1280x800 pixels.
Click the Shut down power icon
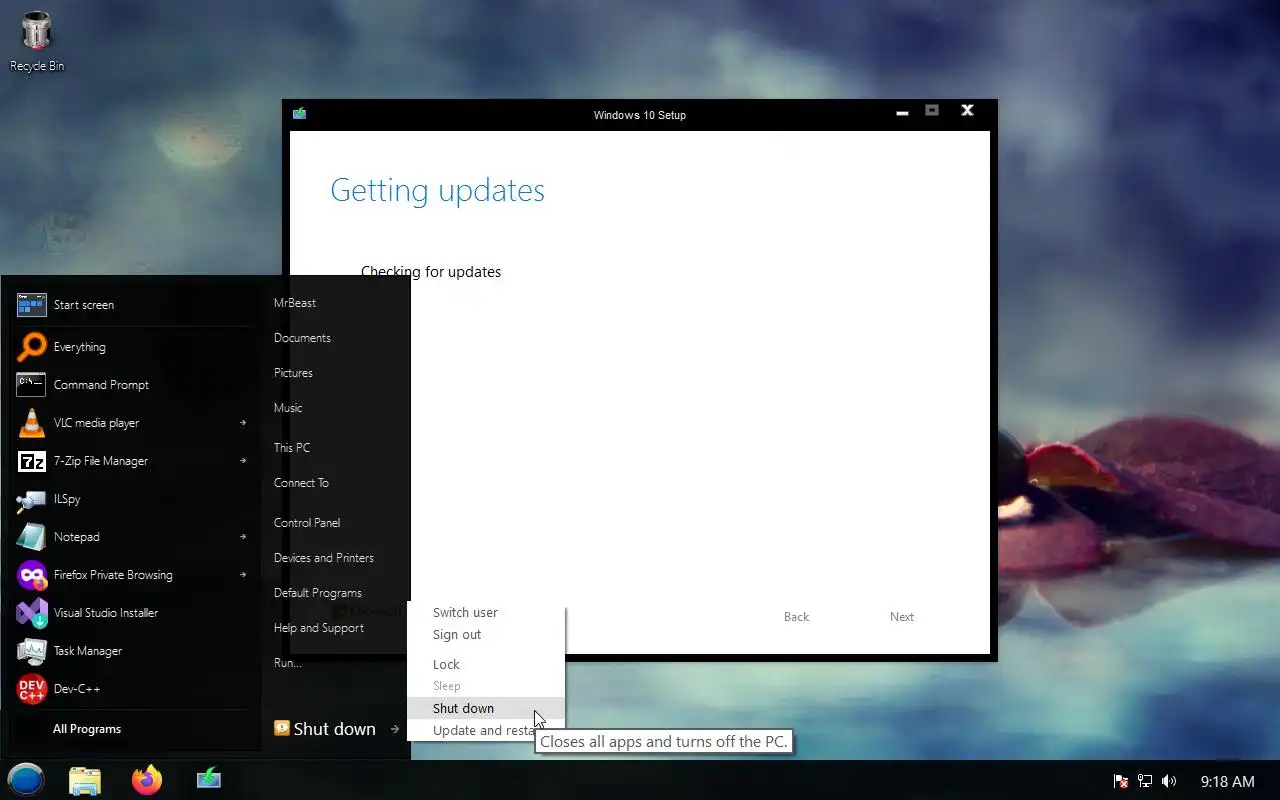tap(282, 729)
